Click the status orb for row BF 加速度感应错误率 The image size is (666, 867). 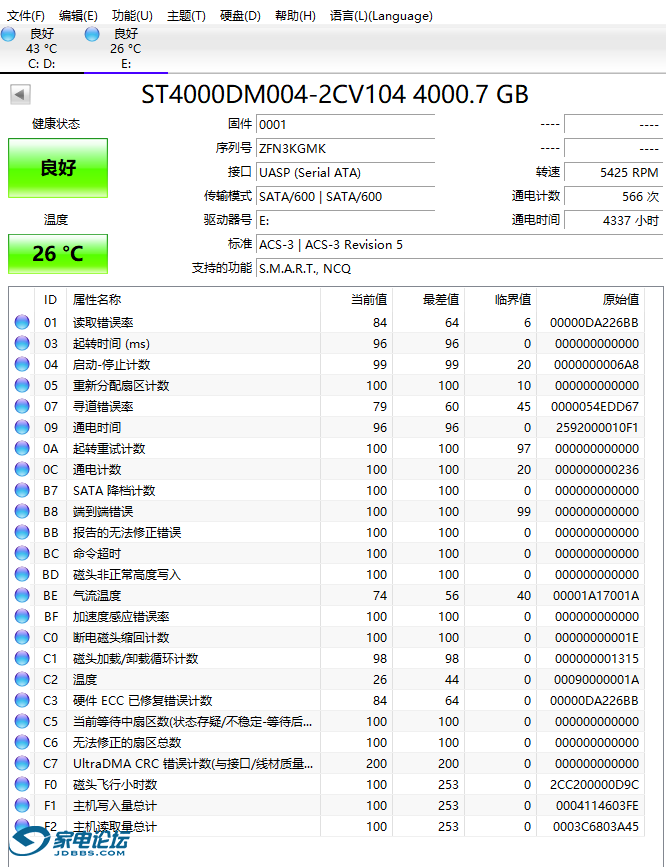pos(22,617)
